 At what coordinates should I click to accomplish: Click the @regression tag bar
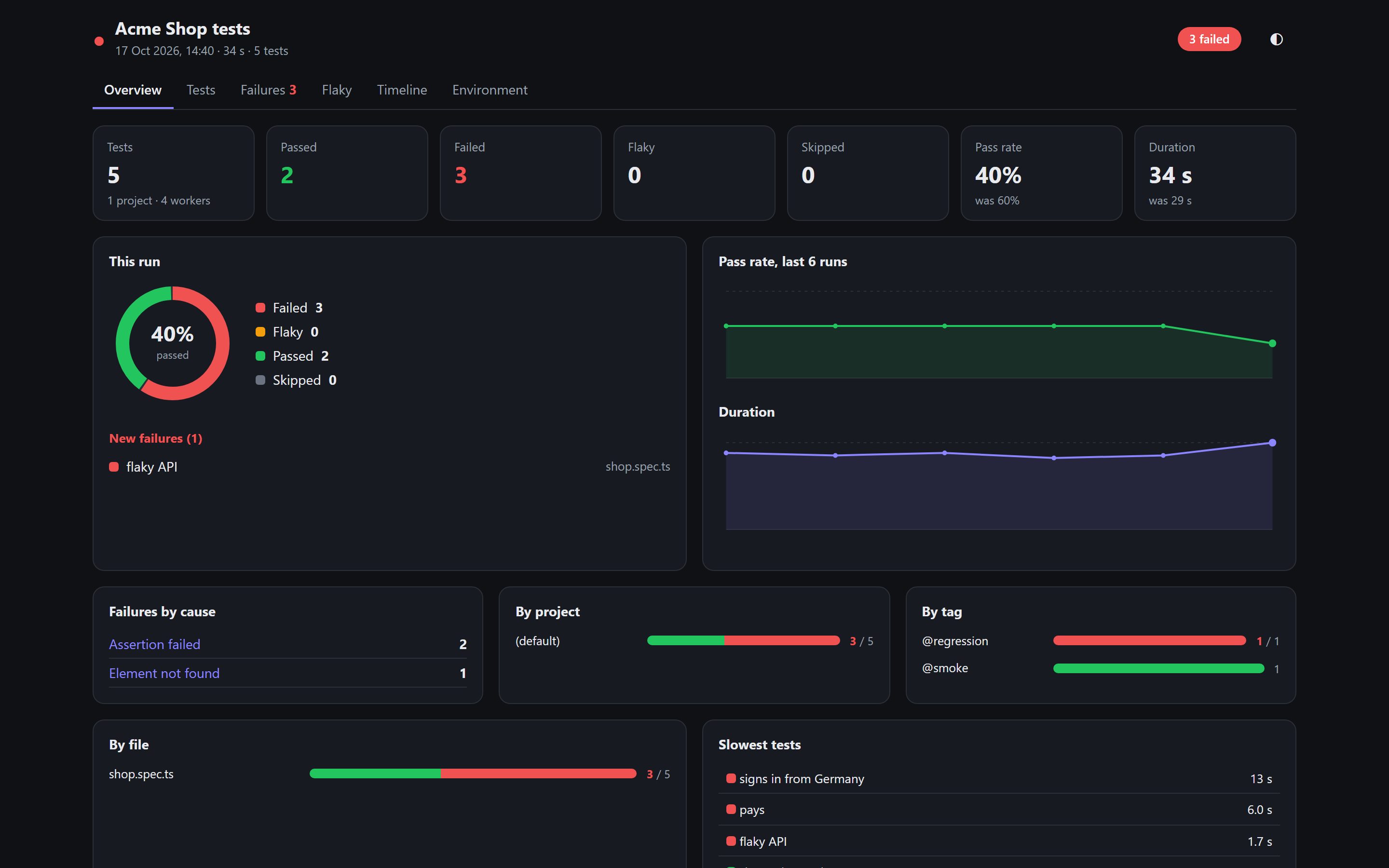1150,641
